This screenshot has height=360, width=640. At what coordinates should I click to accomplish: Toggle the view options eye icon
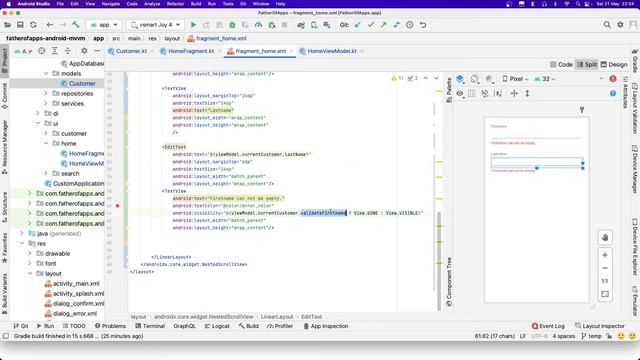[460, 93]
